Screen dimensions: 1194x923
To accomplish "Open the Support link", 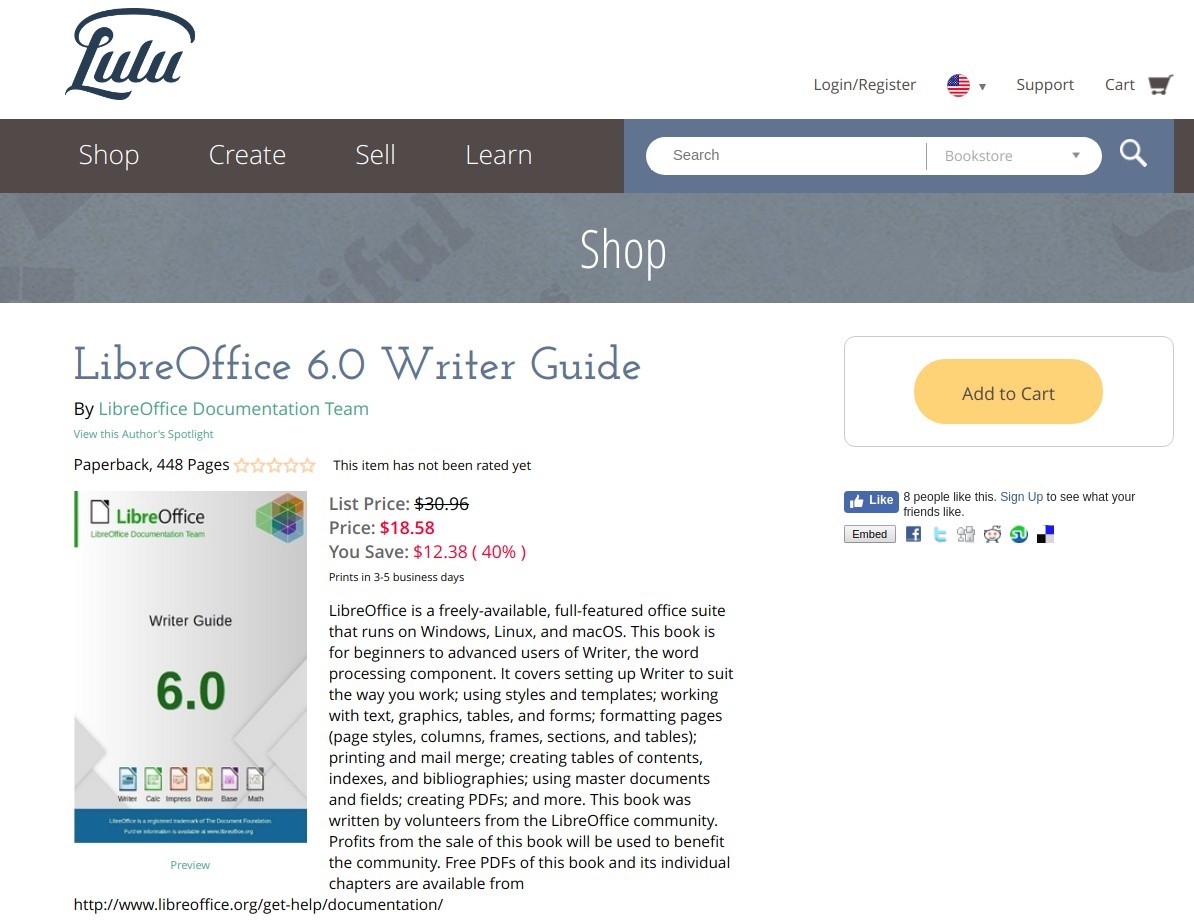I will [1045, 85].
